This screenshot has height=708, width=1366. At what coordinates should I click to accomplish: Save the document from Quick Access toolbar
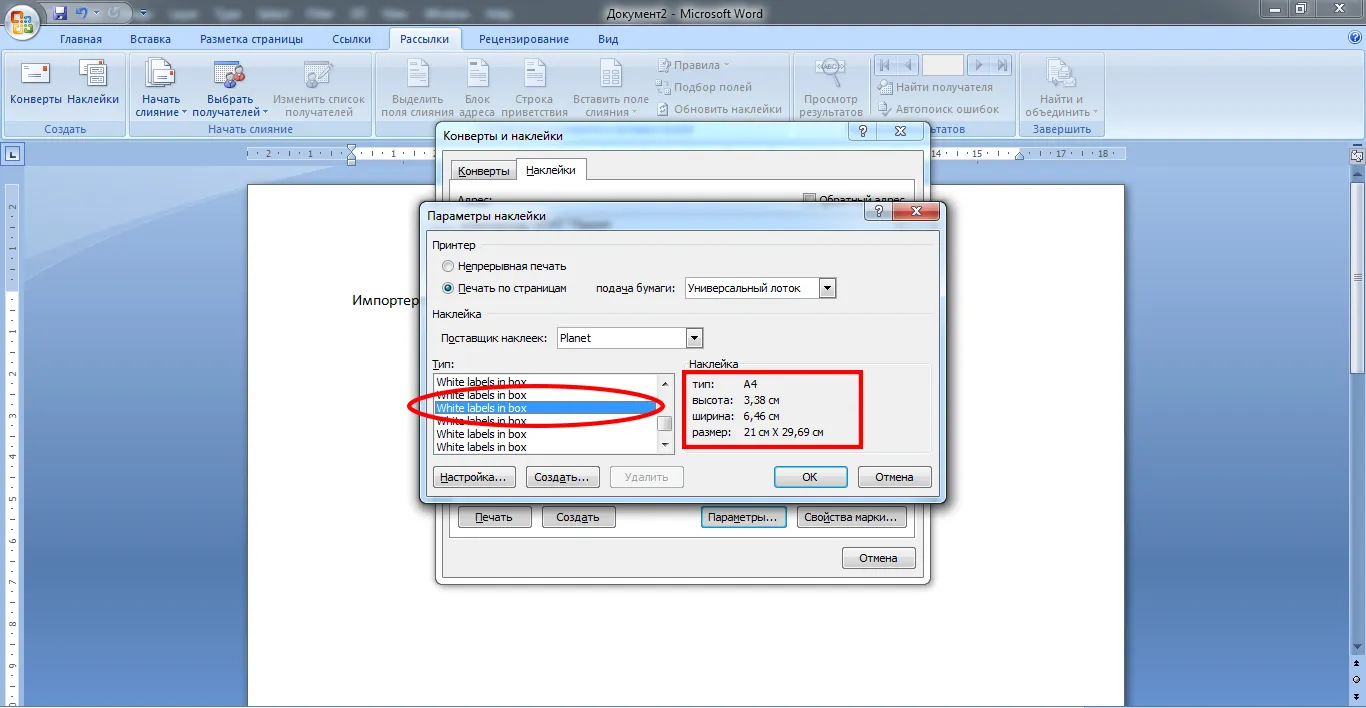click(x=60, y=13)
